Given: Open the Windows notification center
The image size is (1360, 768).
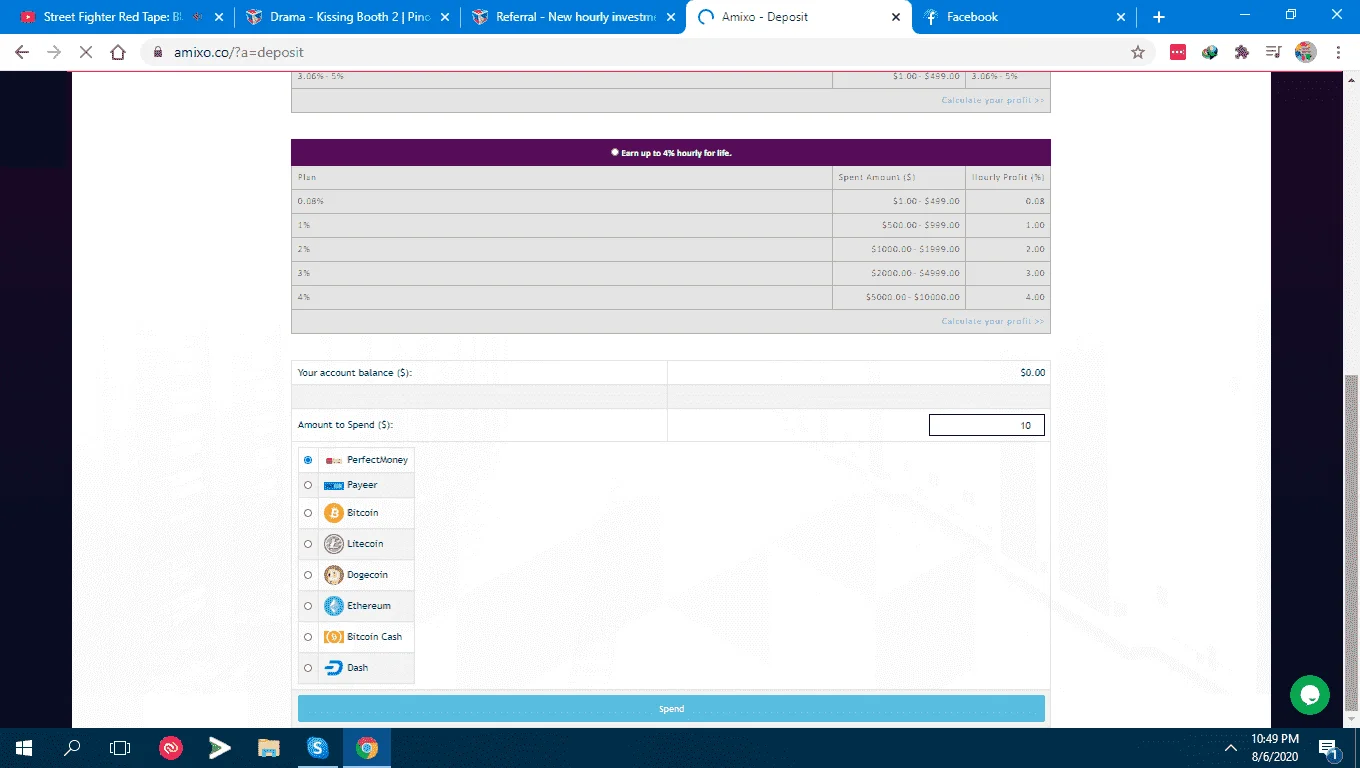Looking at the screenshot, I should point(1328,748).
